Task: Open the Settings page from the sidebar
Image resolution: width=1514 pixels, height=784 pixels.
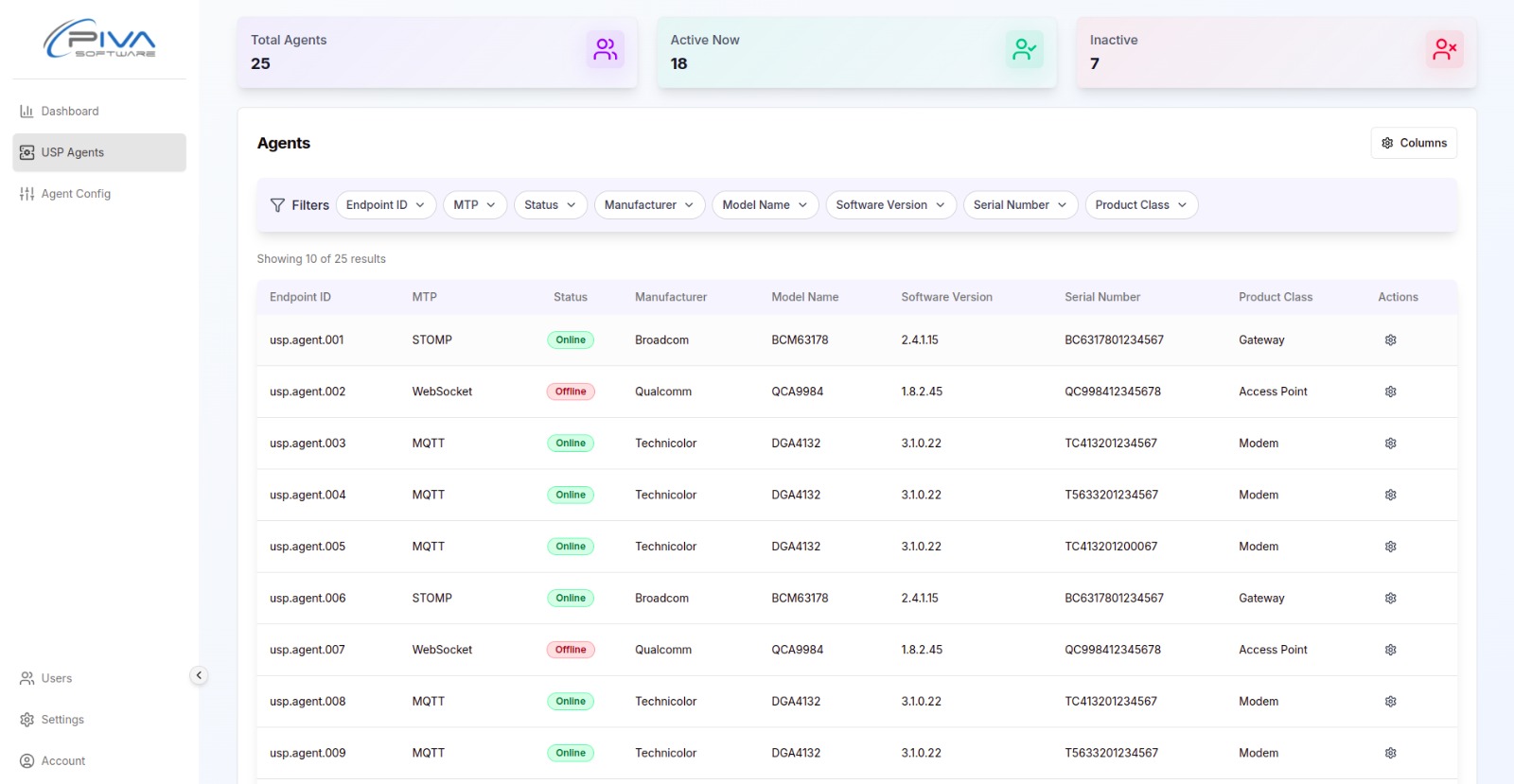Action: click(62, 720)
